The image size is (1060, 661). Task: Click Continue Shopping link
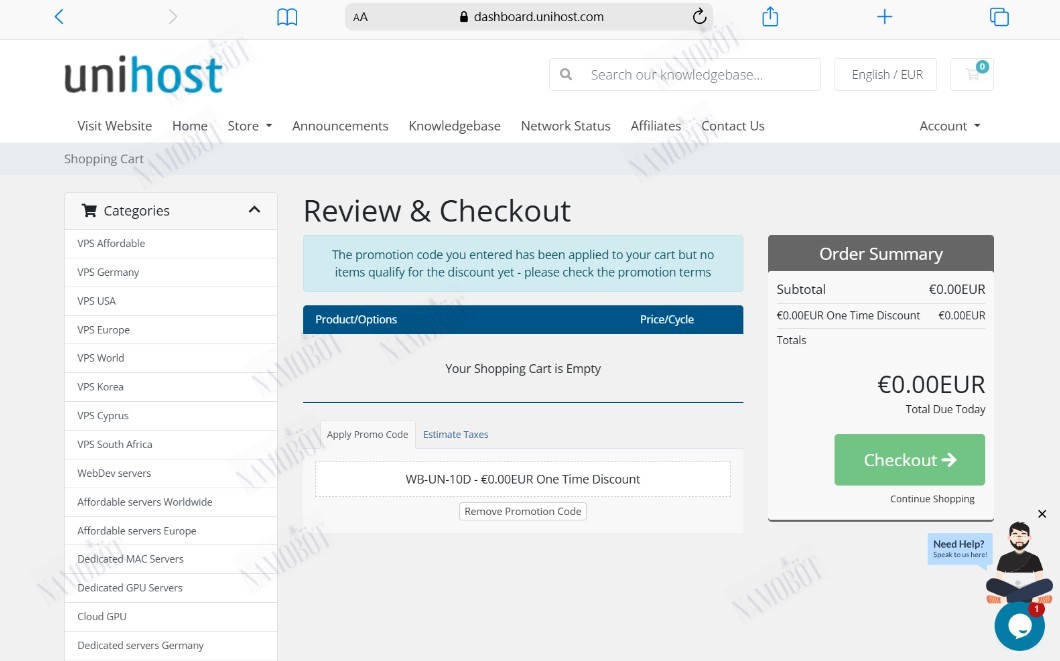(x=932, y=499)
